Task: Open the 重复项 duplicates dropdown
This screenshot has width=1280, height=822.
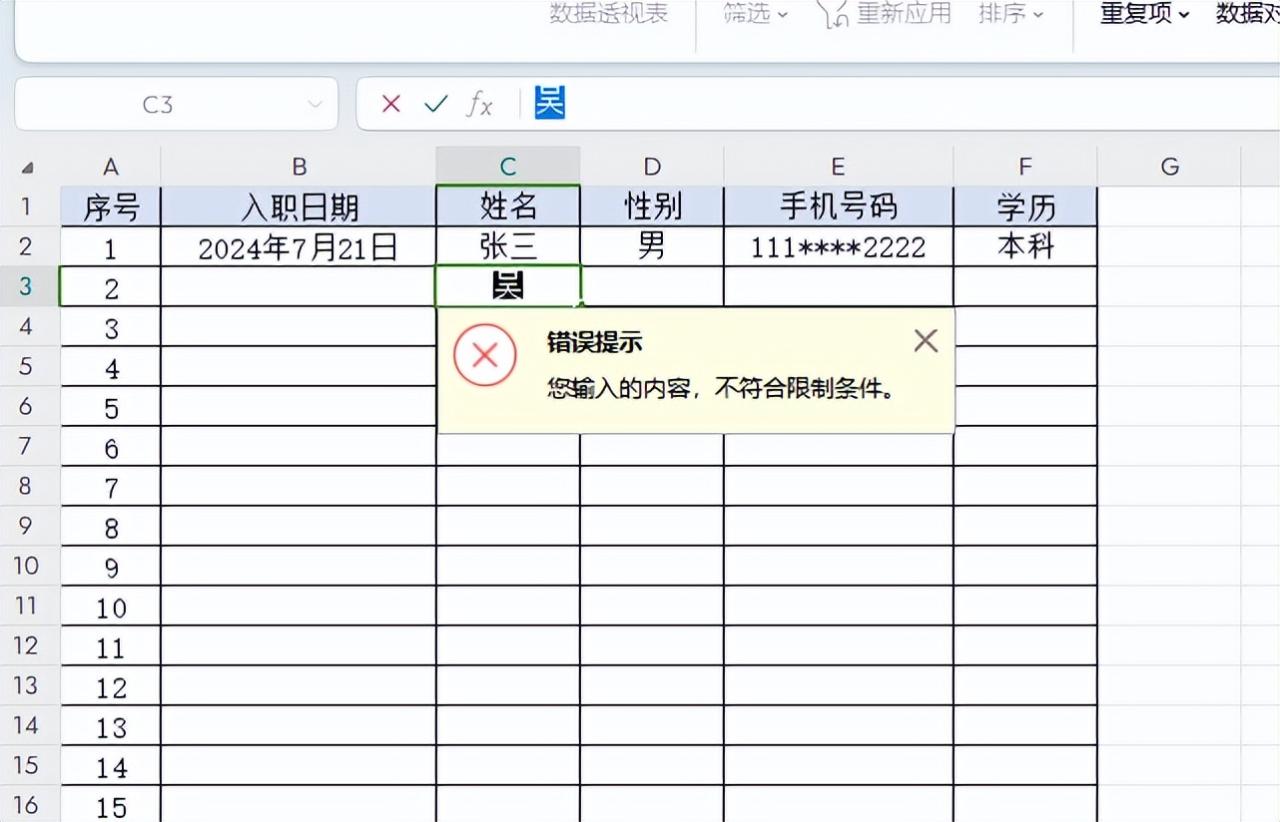Action: pyautogui.click(x=1145, y=14)
